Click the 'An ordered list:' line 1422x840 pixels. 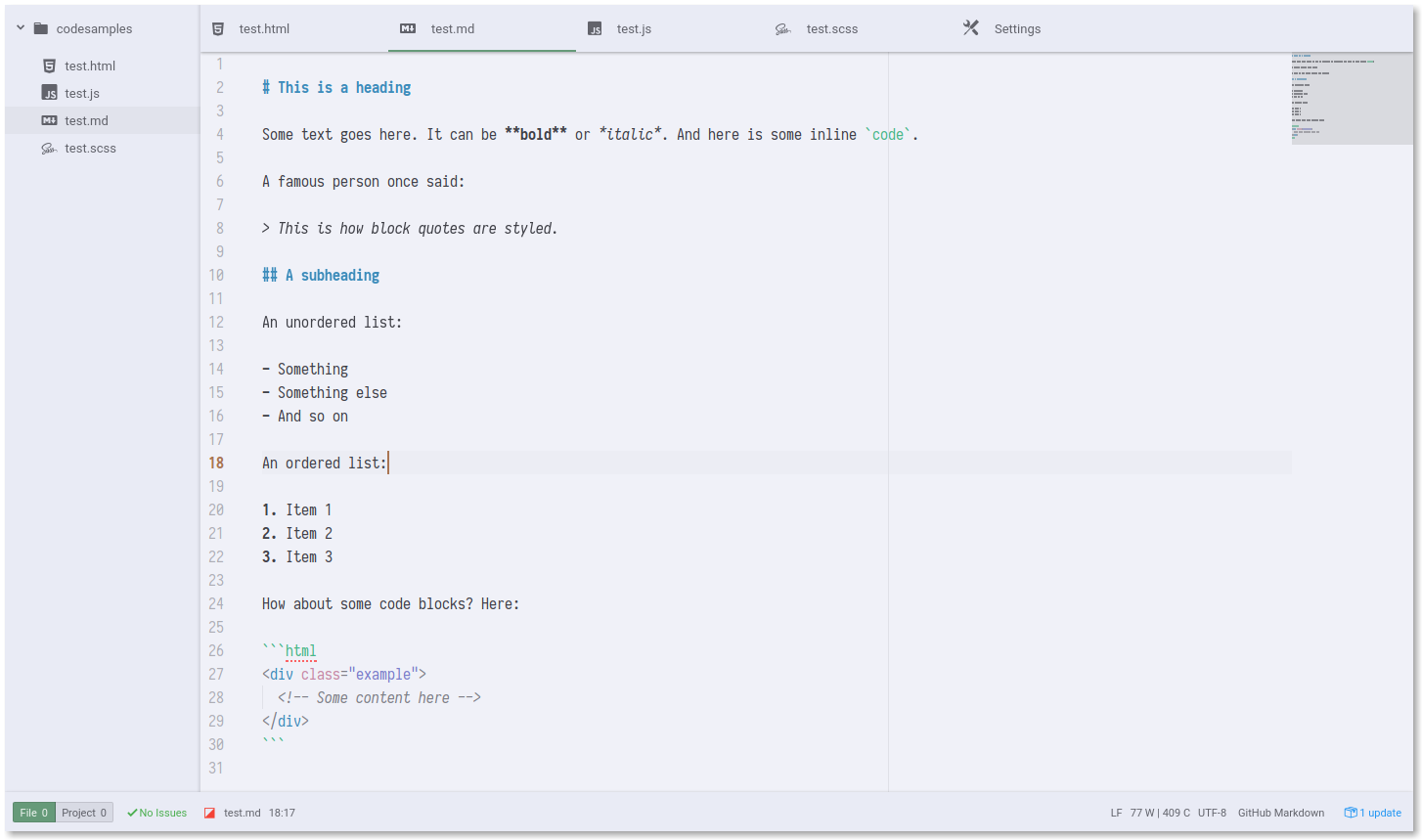click(325, 463)
